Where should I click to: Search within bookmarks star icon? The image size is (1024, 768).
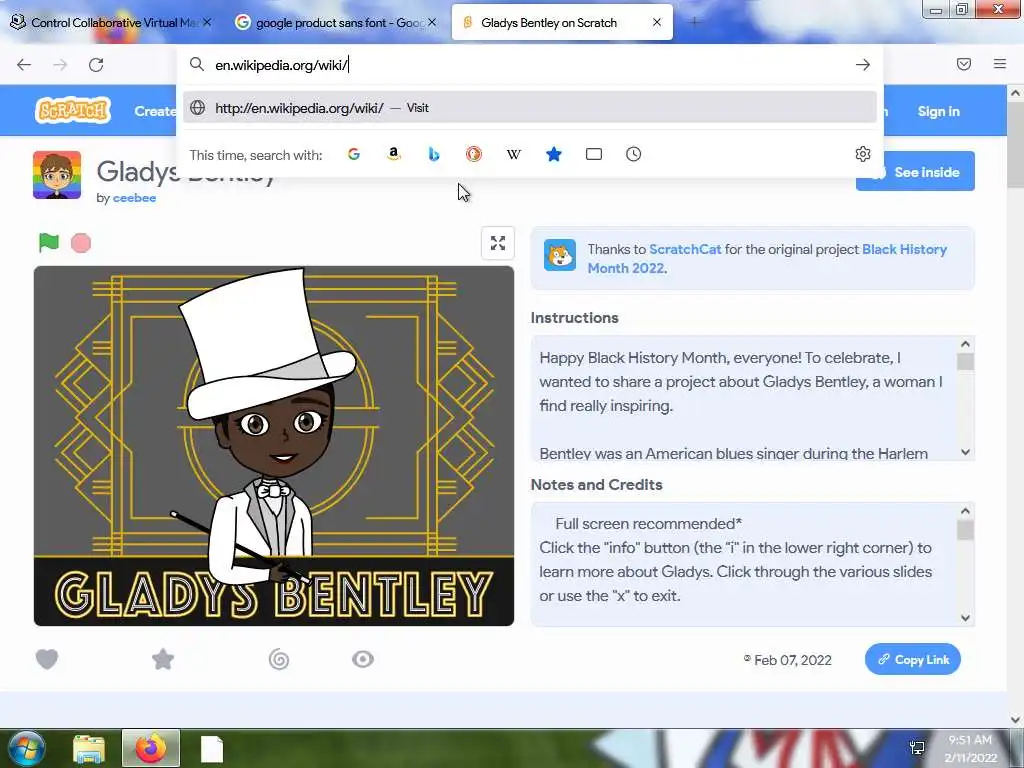554,154
